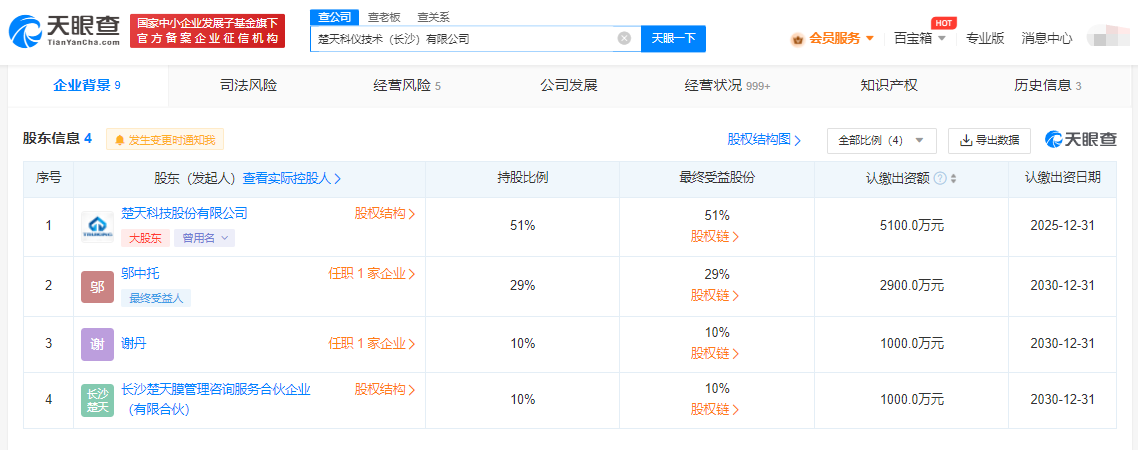Expand the 曾用名 dropdown tag
Viewport: 1138px width, 450px height.
204,238
